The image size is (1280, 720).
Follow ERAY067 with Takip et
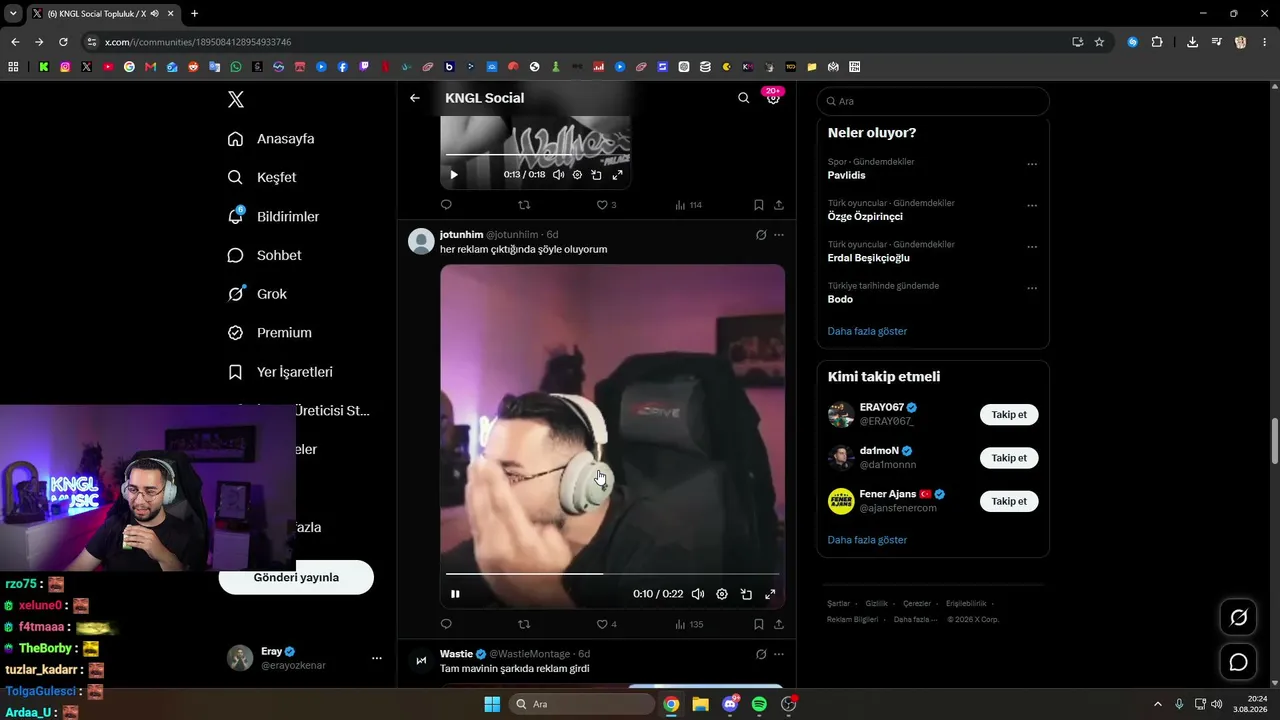click(1009, 414)
